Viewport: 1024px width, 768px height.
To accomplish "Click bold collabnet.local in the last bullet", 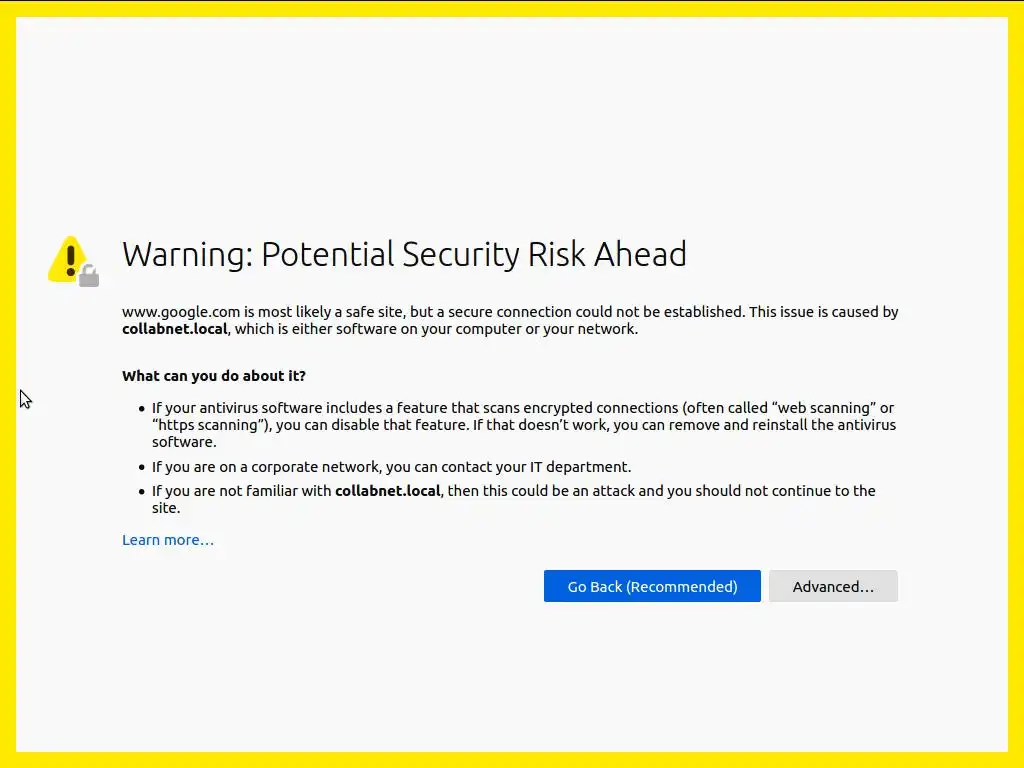I will (387, 491).
